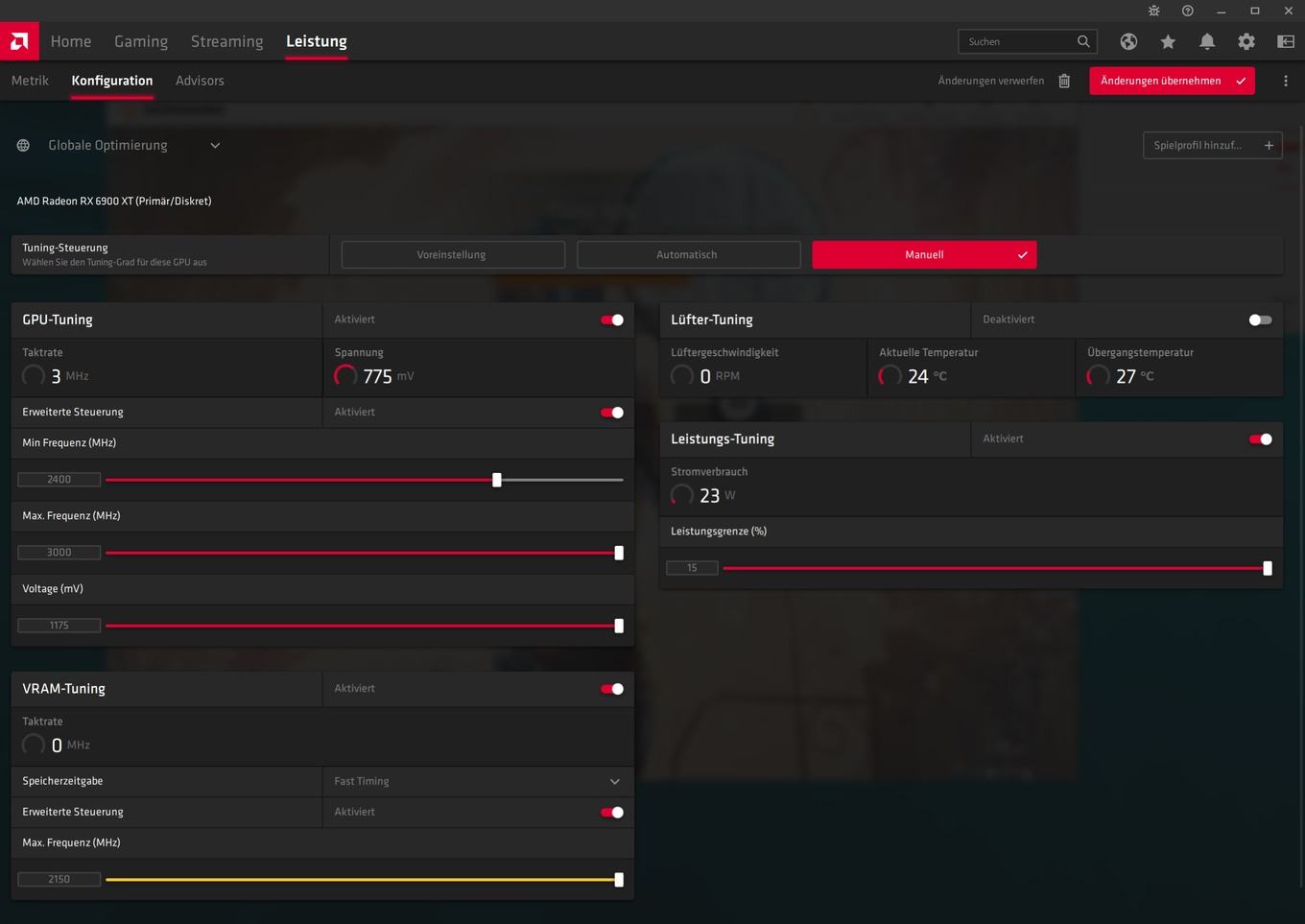The width and height of the screenshot is (1305, 924).
Task: Open notifications bell icon
Action: click(1207, 41)
